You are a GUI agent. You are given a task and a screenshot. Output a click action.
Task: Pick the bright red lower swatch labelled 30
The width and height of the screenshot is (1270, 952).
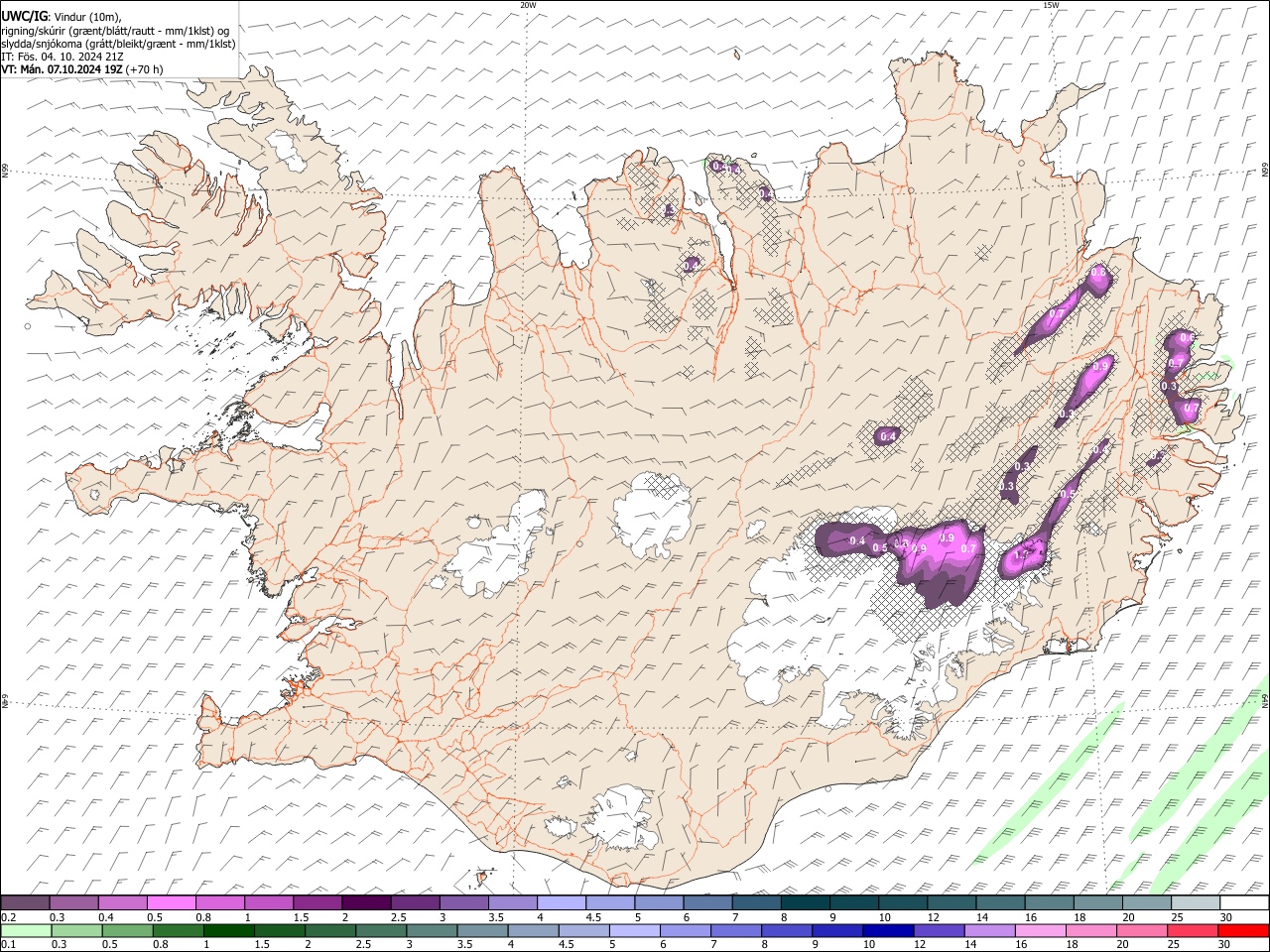tap(1243, 930)
